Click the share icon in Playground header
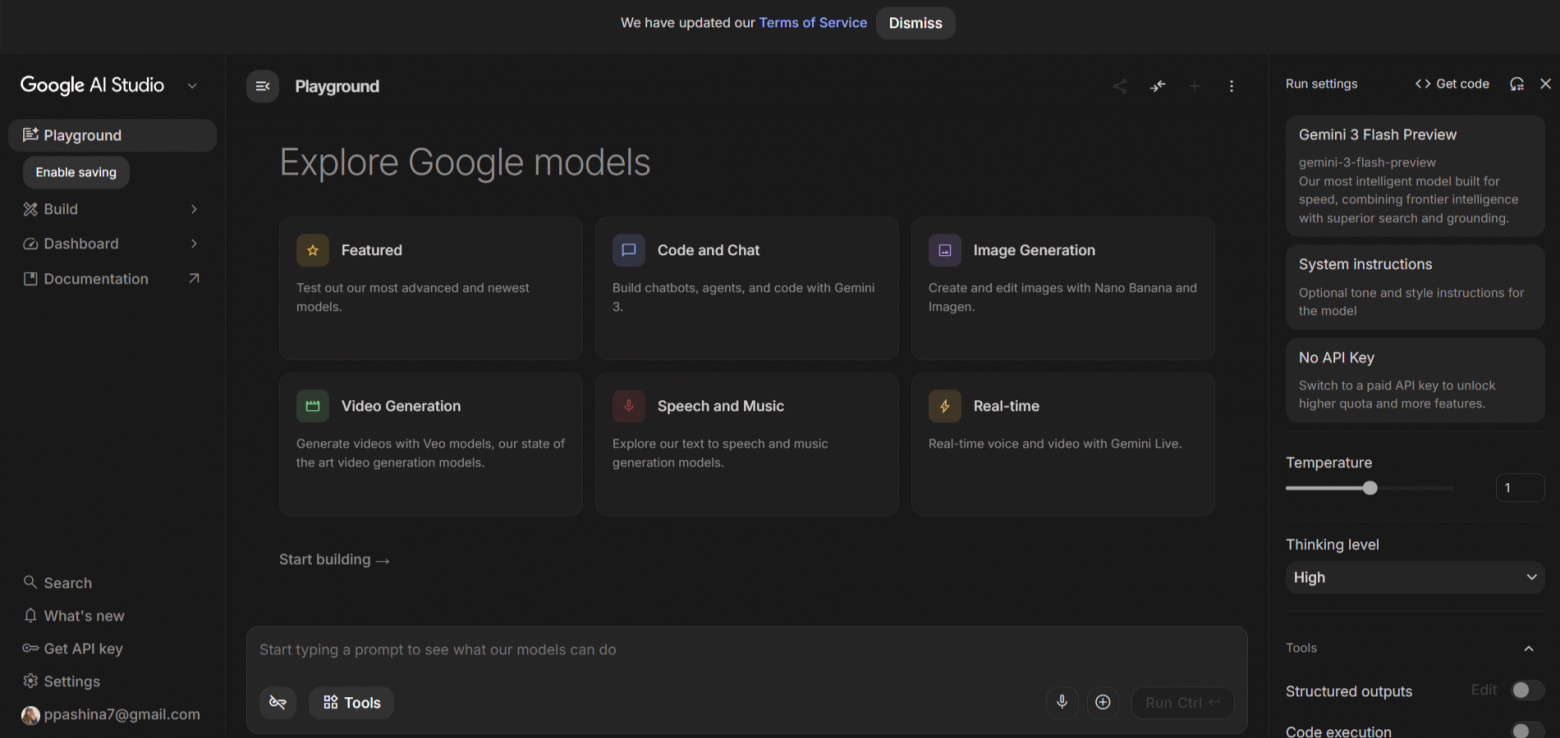The width and height of the screenshot is (1560, 738). [1119, 86]
